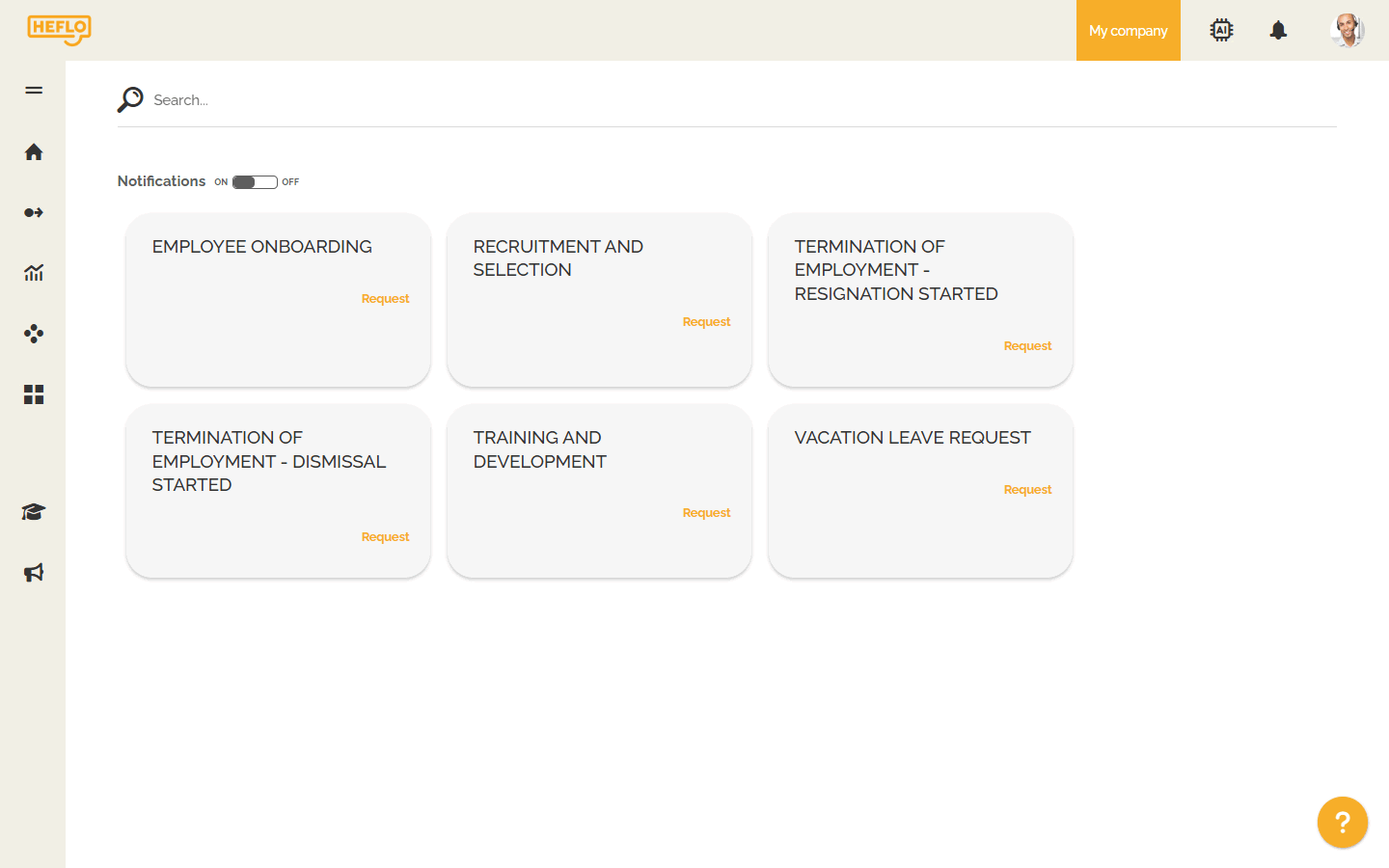Open the Home icon in the sidebar
Image resolution: width=1389 pixels, height=868 pixels.
pyautogui.click(x=34, y=151)
